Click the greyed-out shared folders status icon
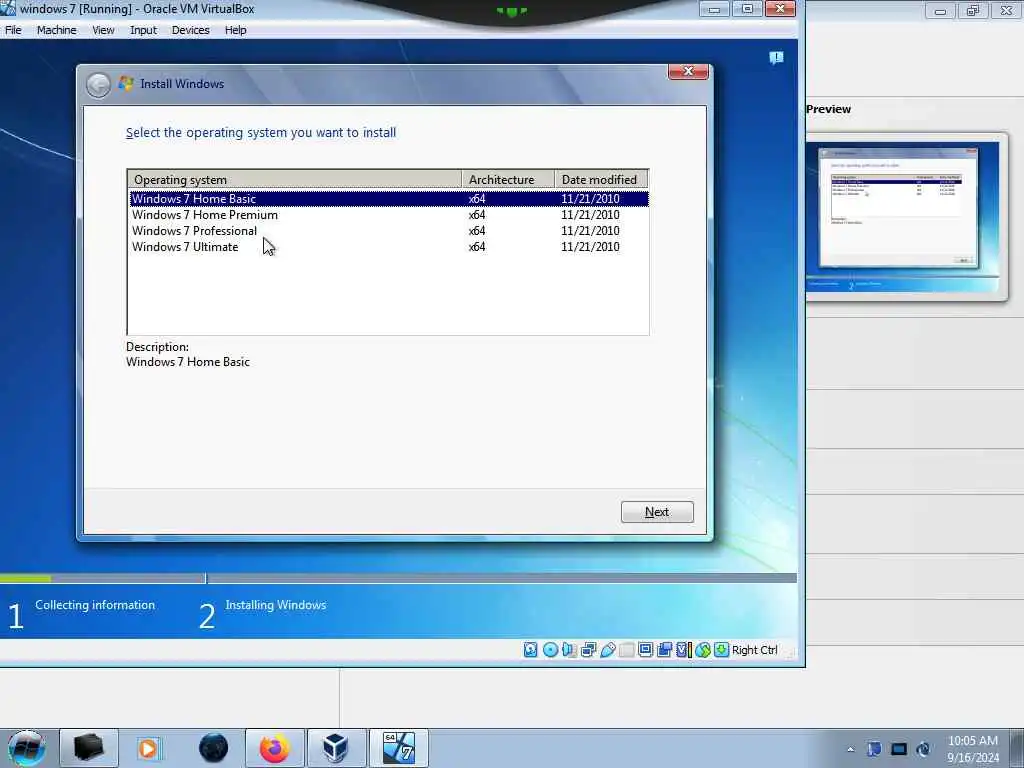Viewport: 1024px width, 768px height. [626, 650]
